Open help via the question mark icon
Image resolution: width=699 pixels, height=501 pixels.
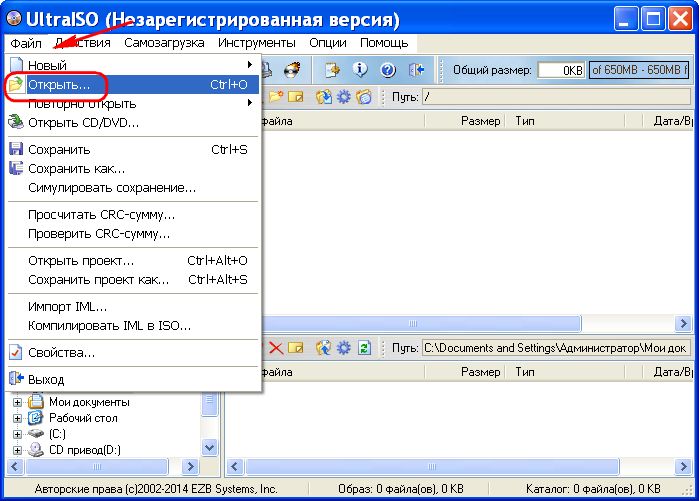[x=388, y=70]
